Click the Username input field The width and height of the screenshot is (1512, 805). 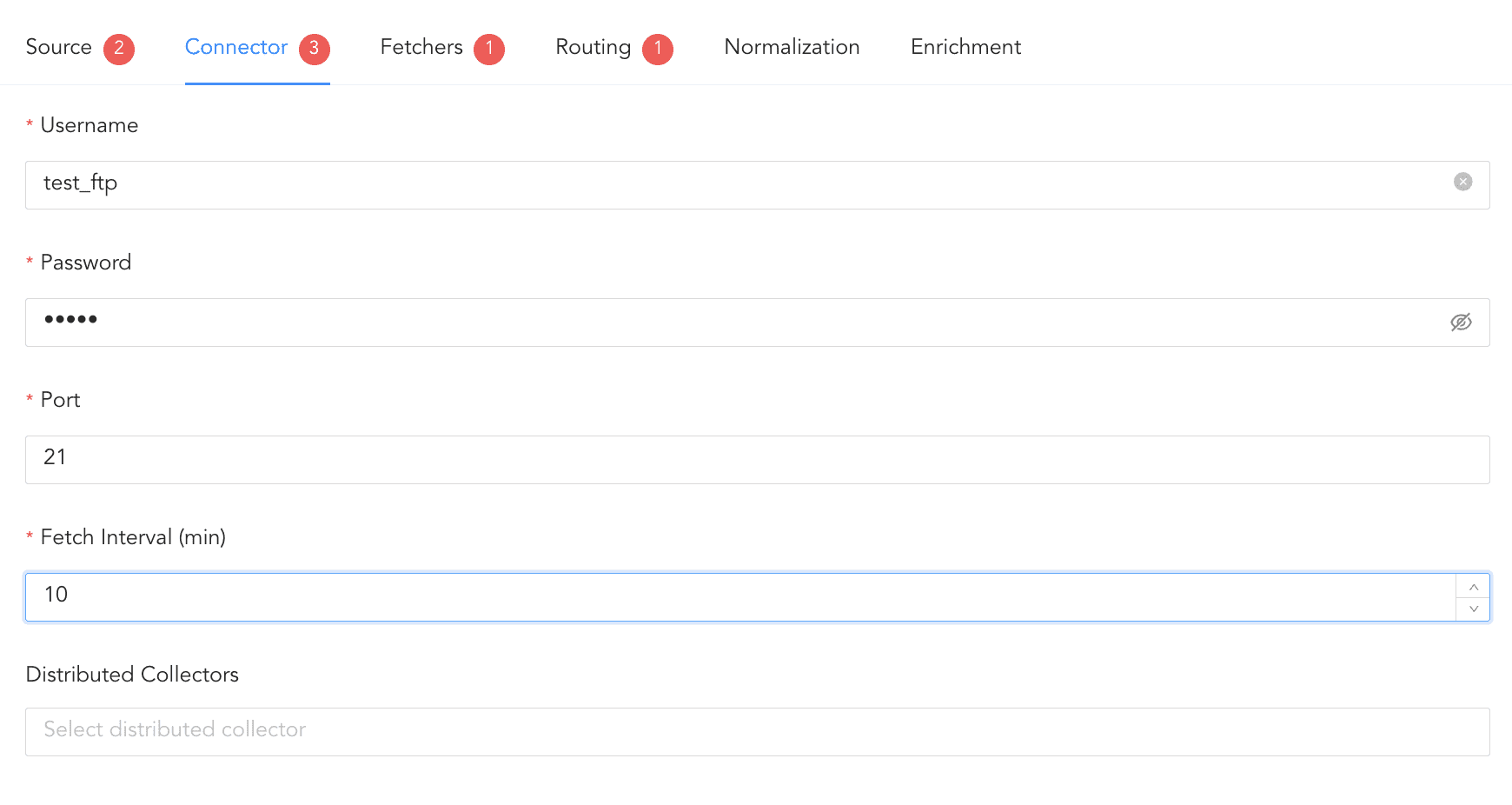pos(739,184)
